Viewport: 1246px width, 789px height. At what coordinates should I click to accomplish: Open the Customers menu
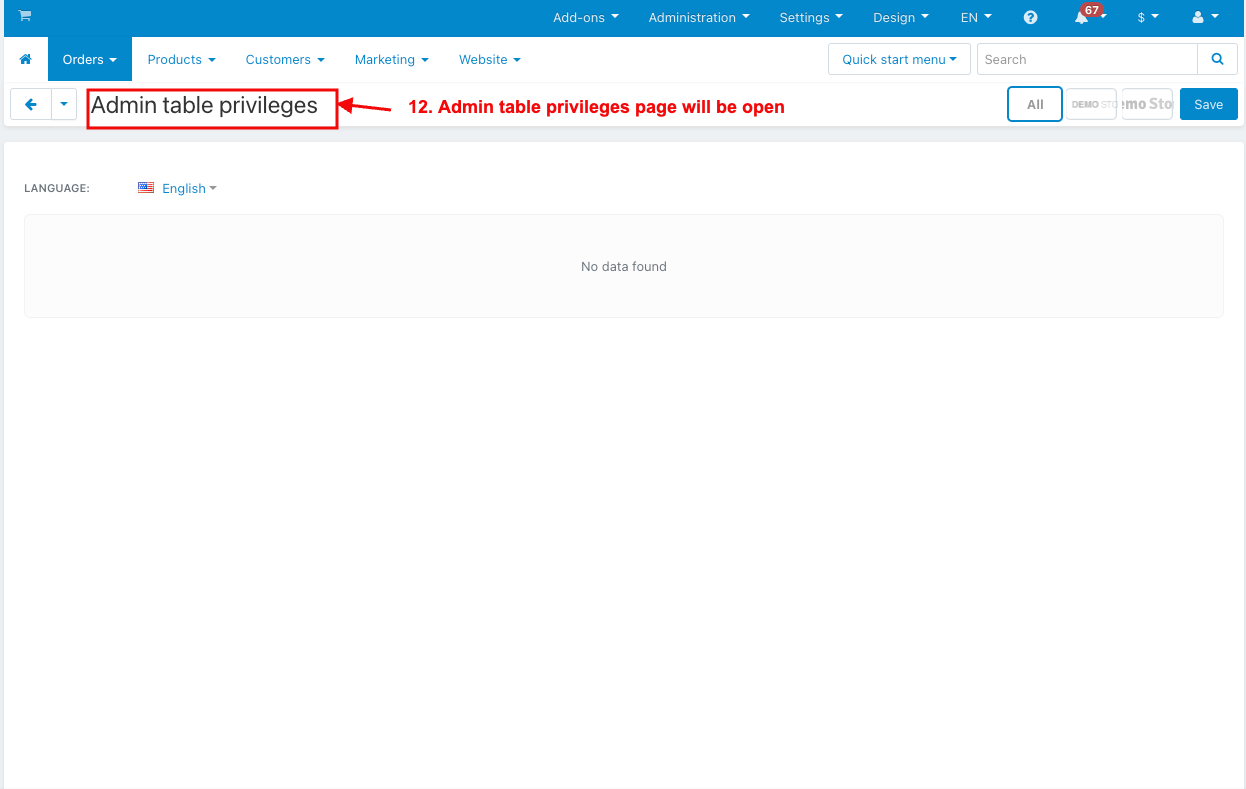285,60
